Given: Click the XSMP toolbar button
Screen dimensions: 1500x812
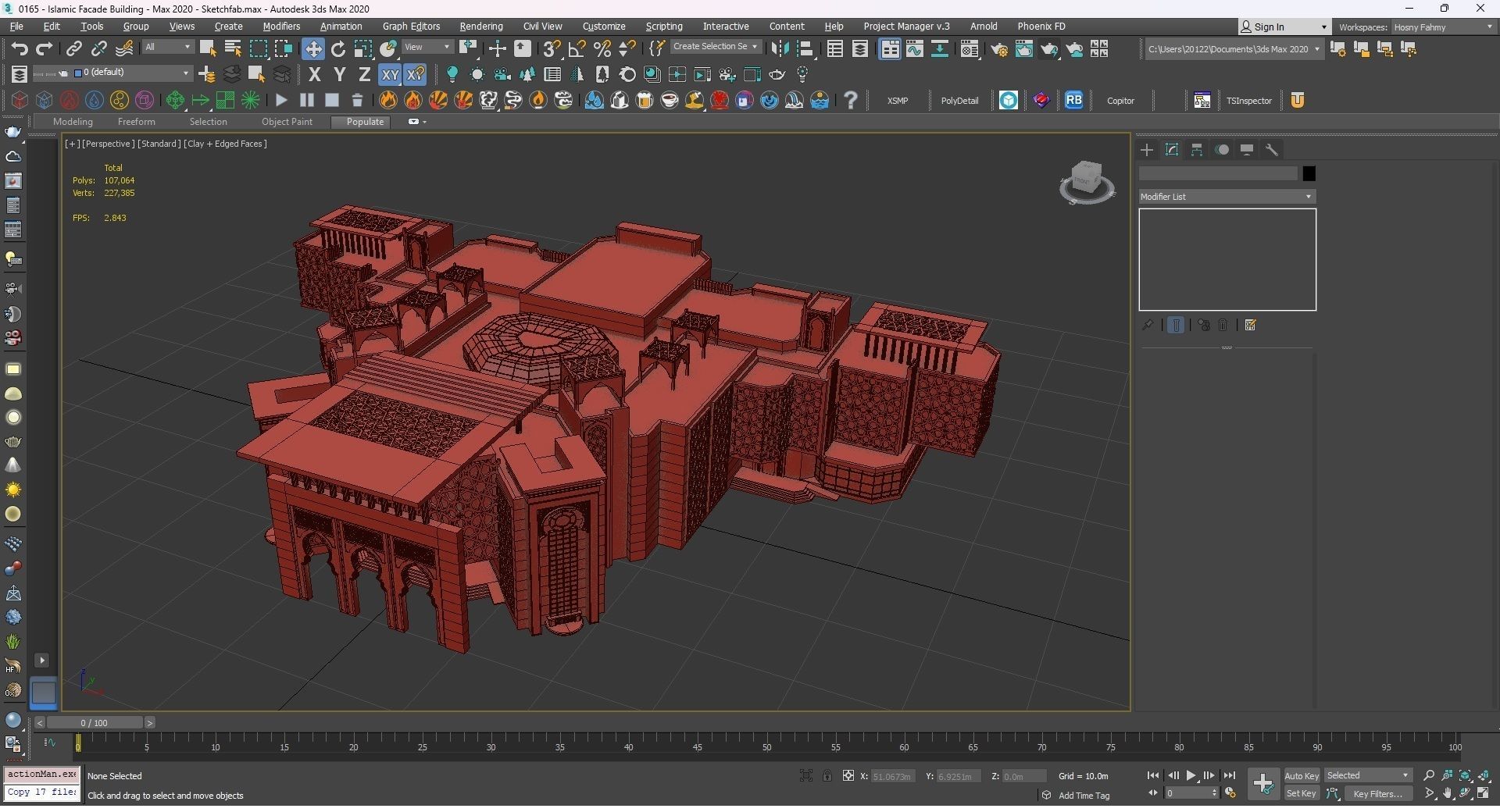Looking at the screenshot, I should (898, 101).
